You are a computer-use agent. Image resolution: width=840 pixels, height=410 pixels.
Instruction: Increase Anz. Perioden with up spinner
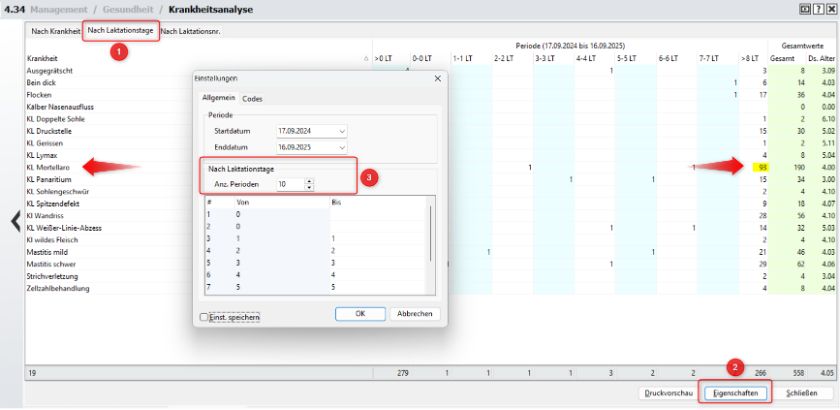pyautogui.click(x=309, y=181)
